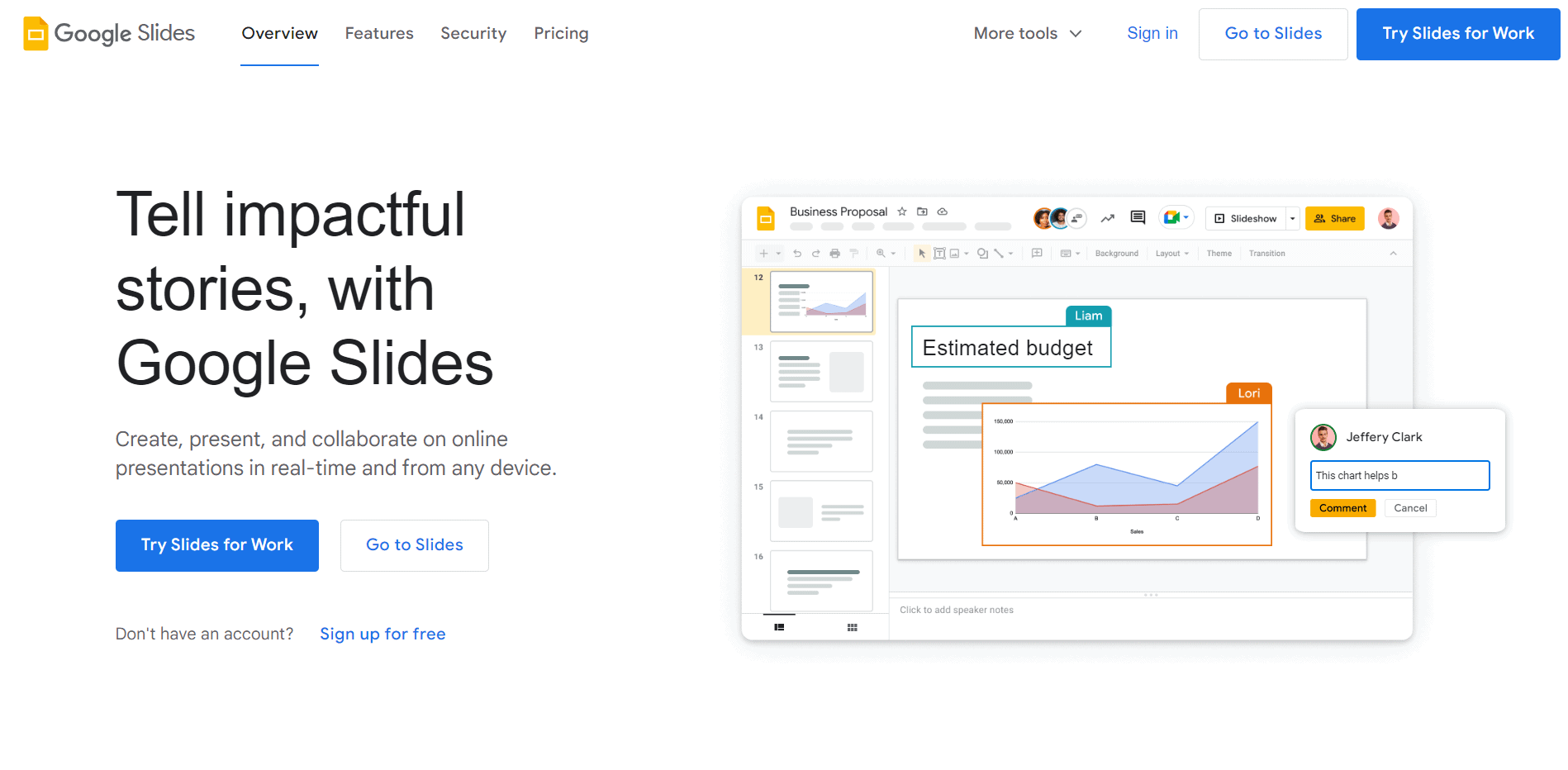Open the Layout dropdown
1568x770 pixels.
click(1172, 254)
